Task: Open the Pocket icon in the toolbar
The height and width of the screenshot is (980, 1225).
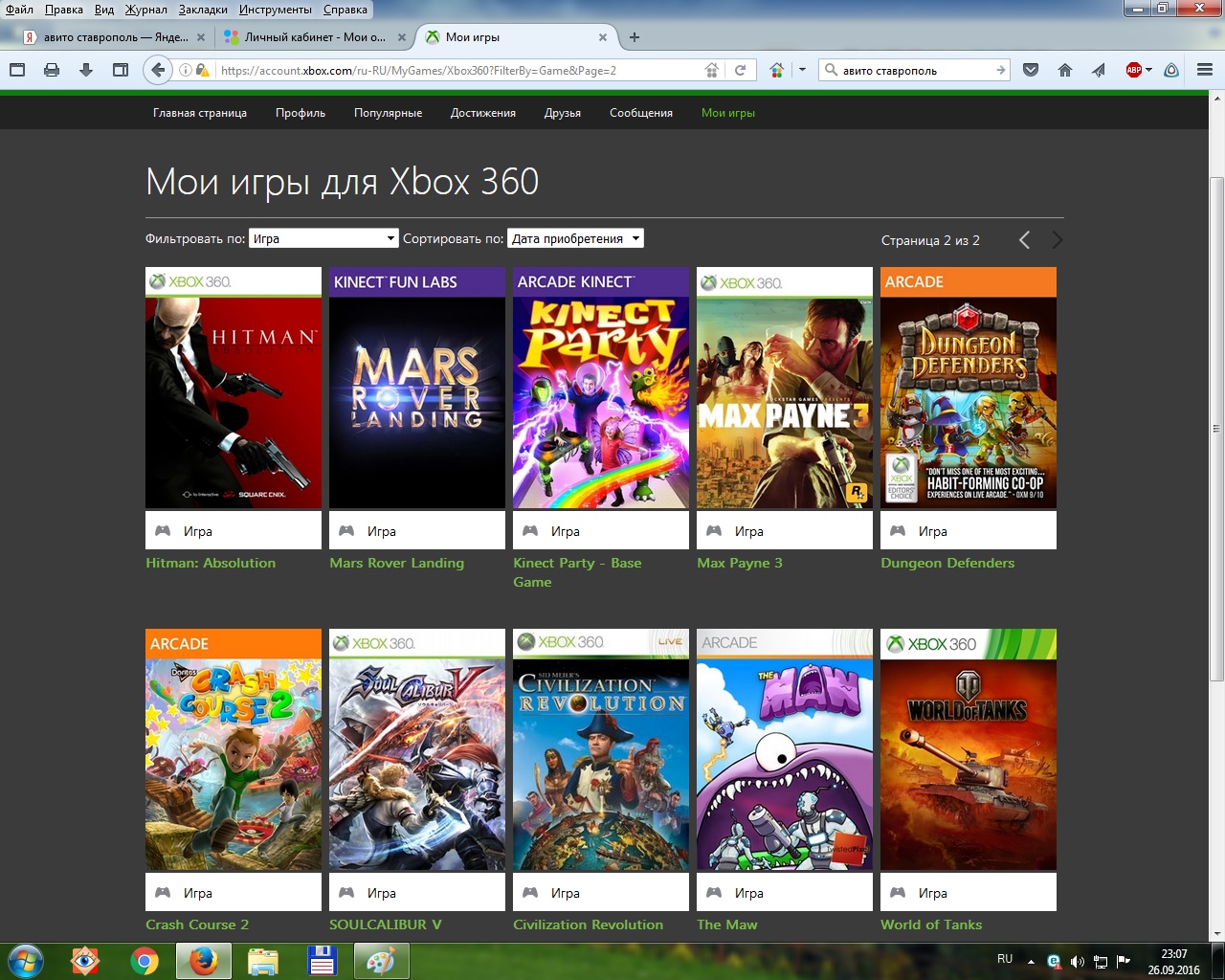Action: 1031,70
